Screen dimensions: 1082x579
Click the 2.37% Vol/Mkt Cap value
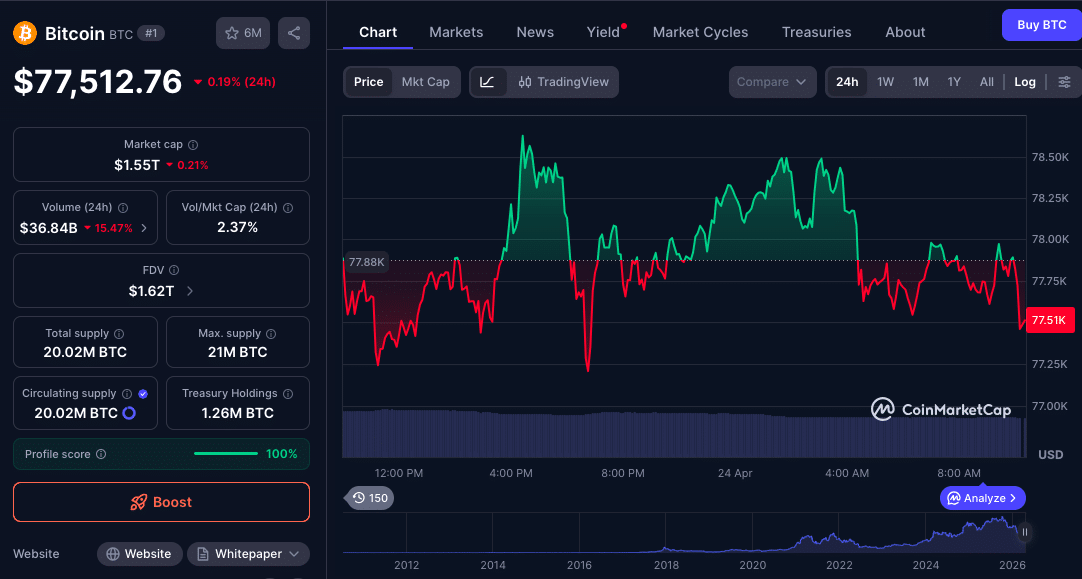237,227
